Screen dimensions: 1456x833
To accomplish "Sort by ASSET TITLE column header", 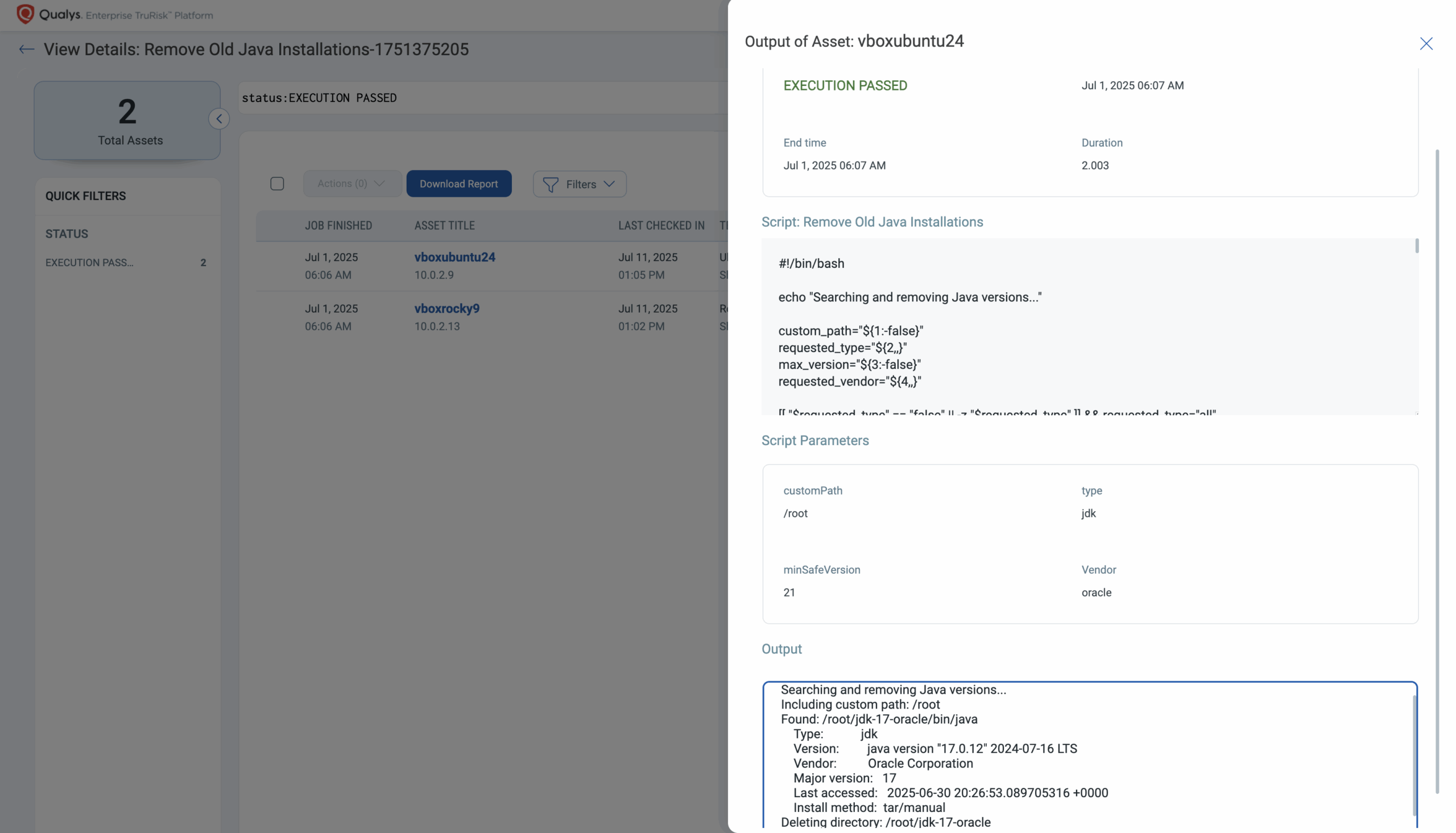I will [x=445, y=225].
